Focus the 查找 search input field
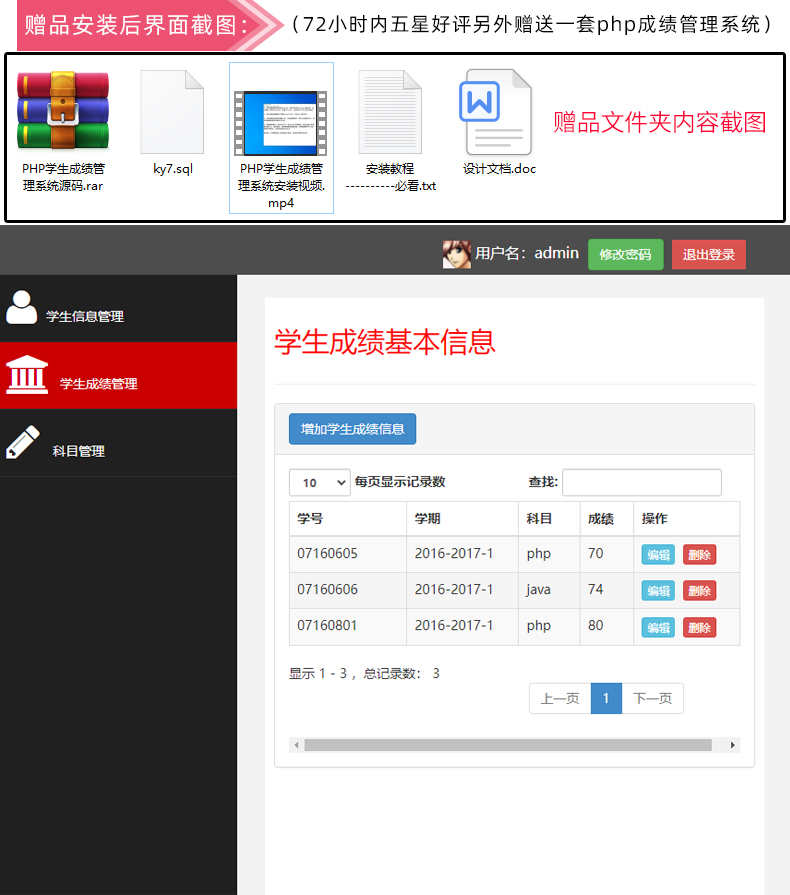 point(642,482)
